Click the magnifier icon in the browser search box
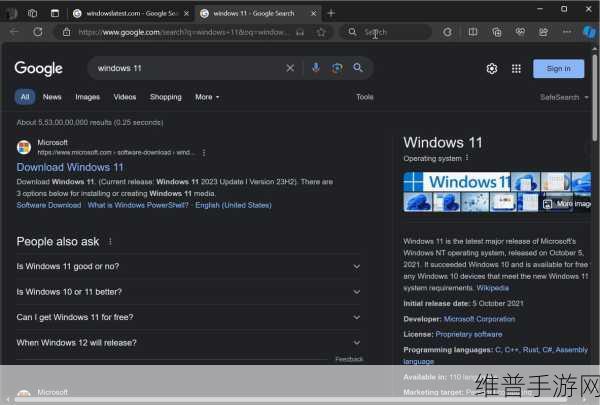The image size is (600, 405). click(352, 32)
